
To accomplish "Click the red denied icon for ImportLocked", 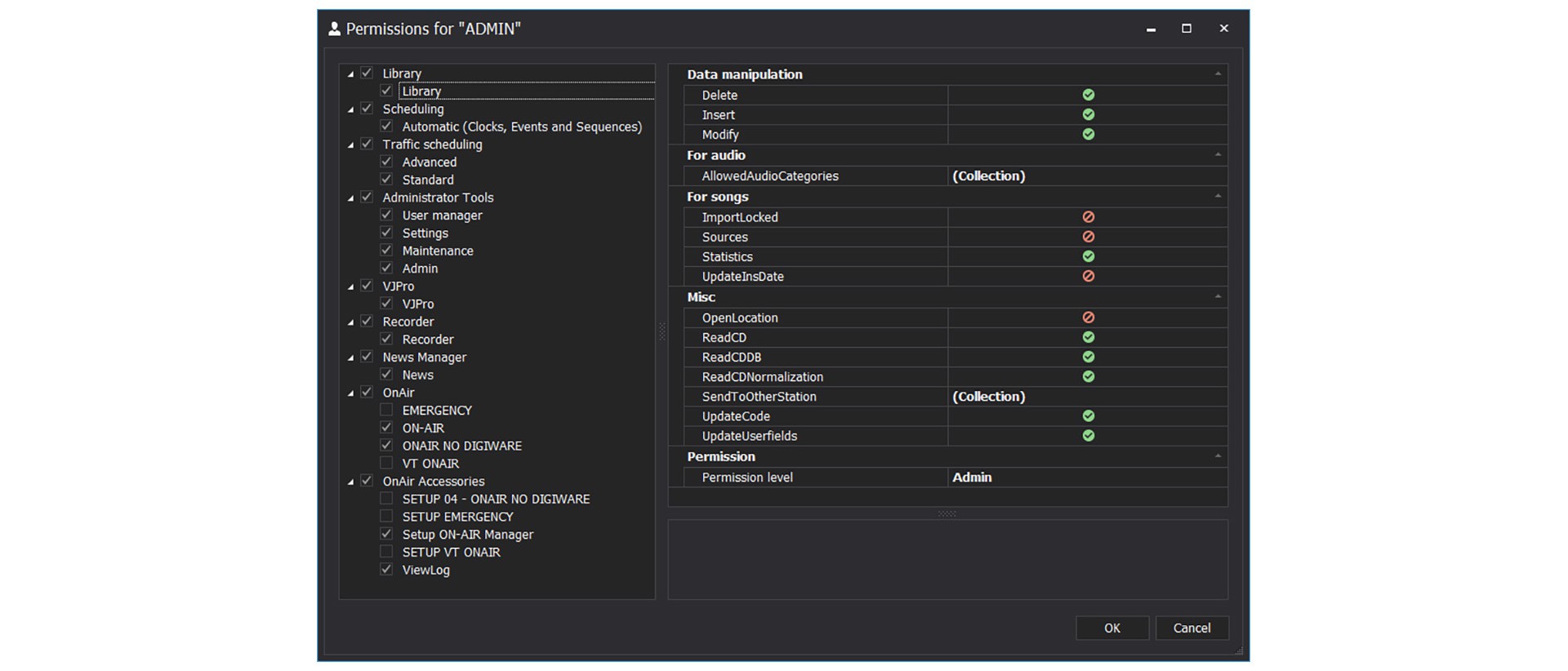I will 1088,217.
